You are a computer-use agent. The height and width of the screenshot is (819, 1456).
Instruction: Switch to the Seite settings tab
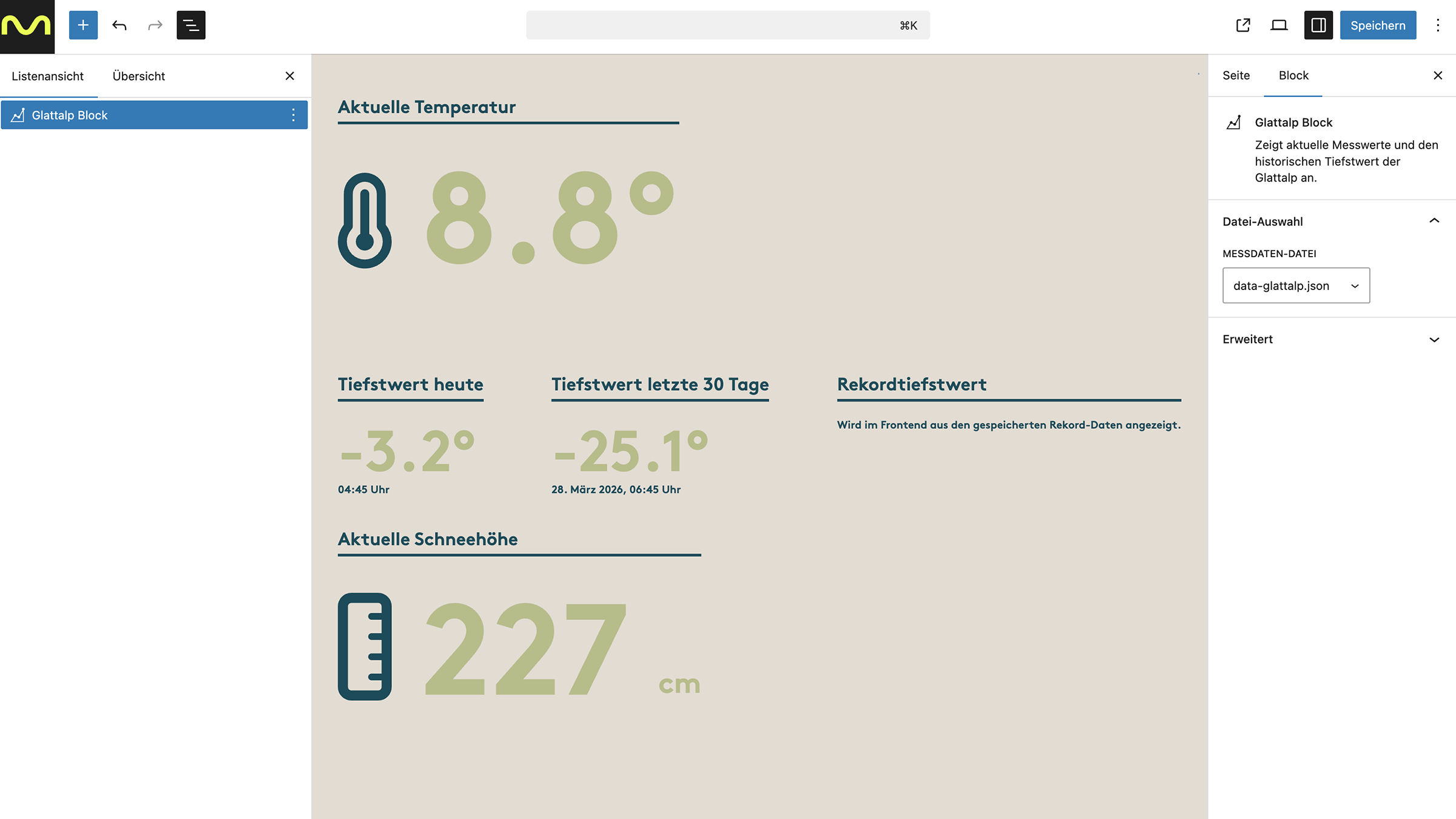[x=1236, y=75]
